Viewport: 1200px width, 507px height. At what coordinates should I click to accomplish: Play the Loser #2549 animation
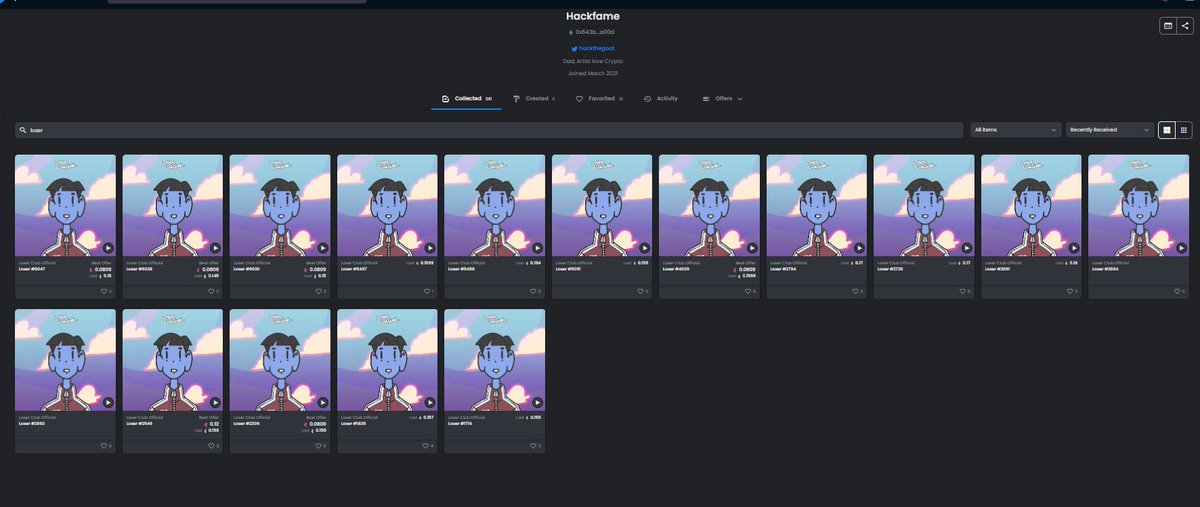click(215, 403)
